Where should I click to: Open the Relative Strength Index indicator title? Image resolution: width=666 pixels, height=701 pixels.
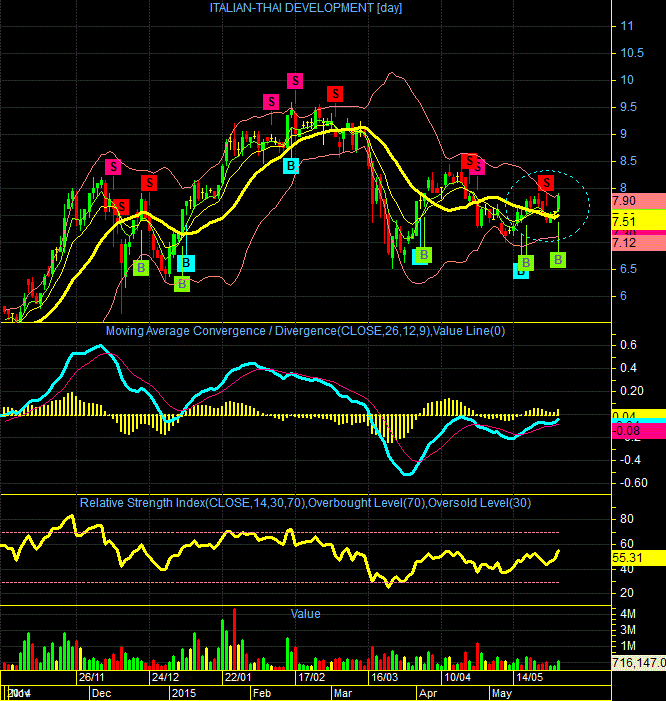305,503
